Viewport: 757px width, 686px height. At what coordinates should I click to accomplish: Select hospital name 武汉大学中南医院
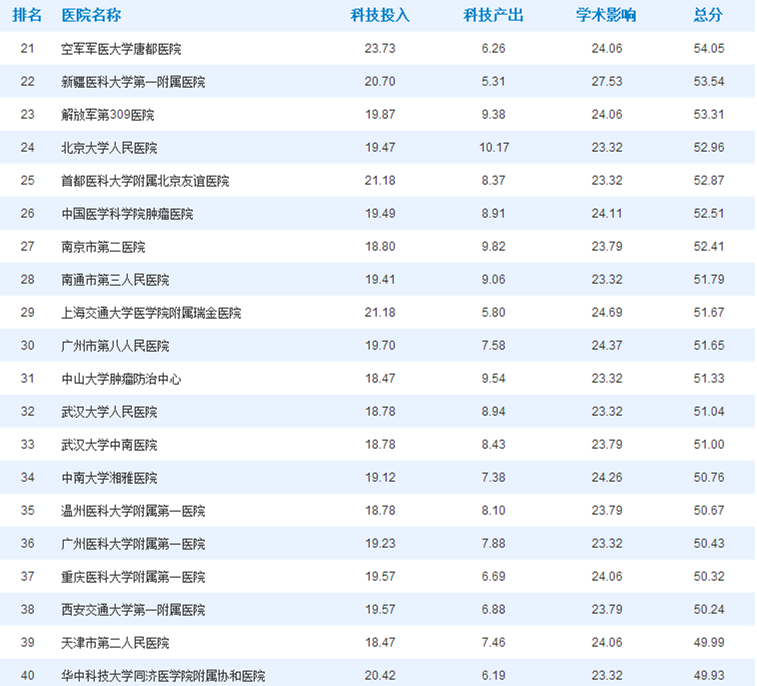pyautogui.click(x=109, y=445)
